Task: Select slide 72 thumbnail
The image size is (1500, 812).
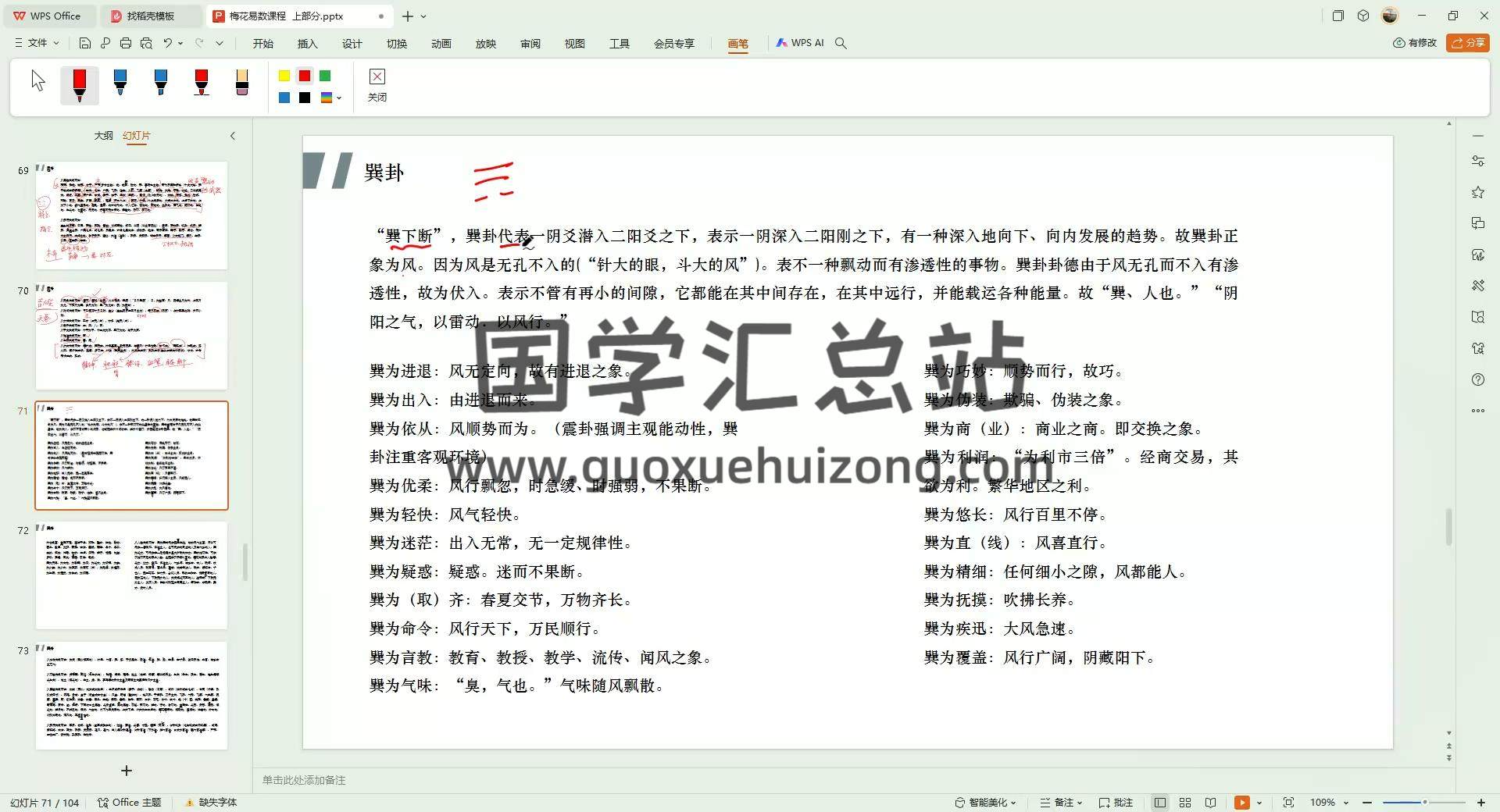Action: pyautogui.click(x=131, y=575)
